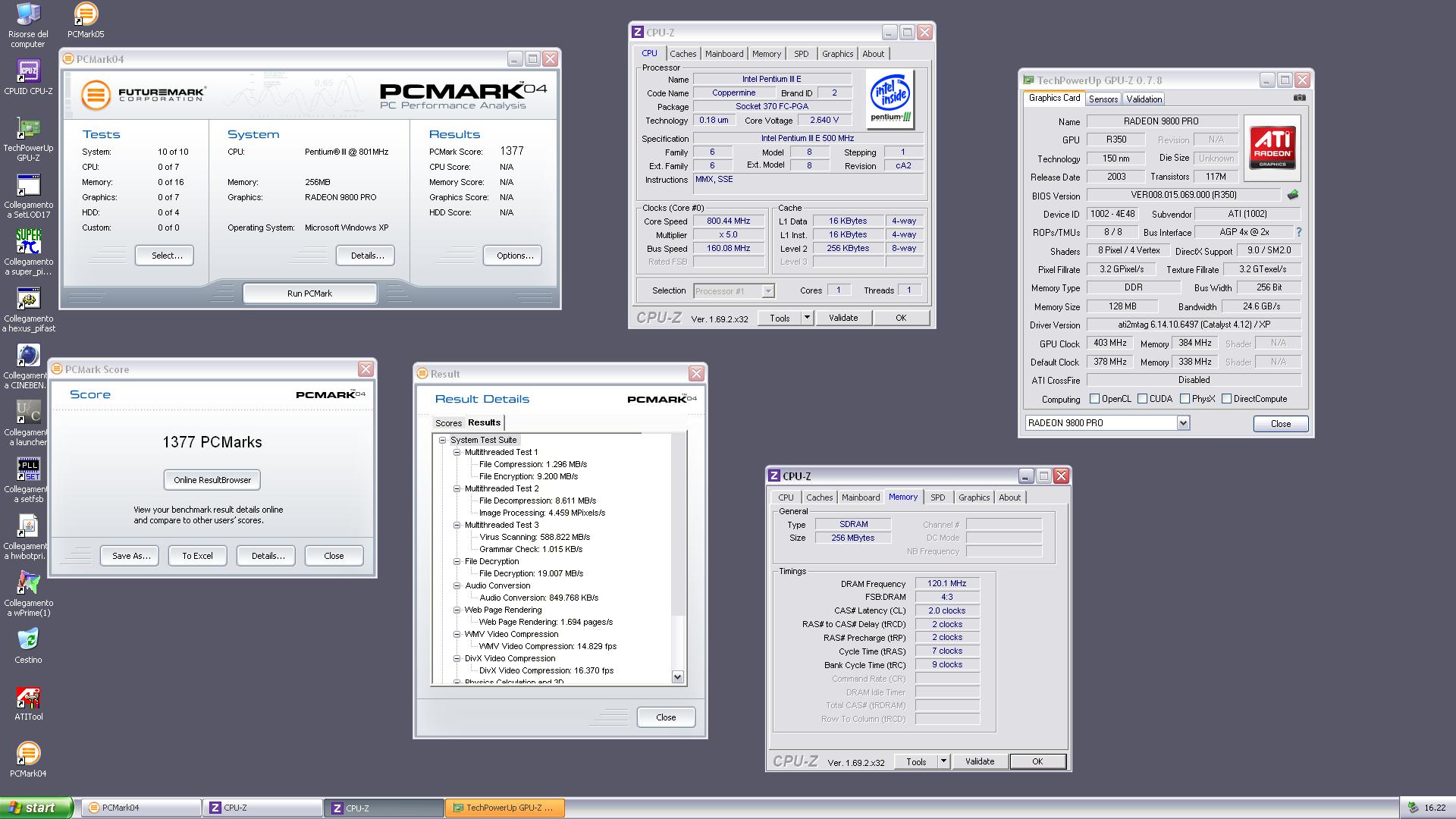1456x819 pixels.
Task: Click Details... in the System section
Action: [x=366, y=256]
